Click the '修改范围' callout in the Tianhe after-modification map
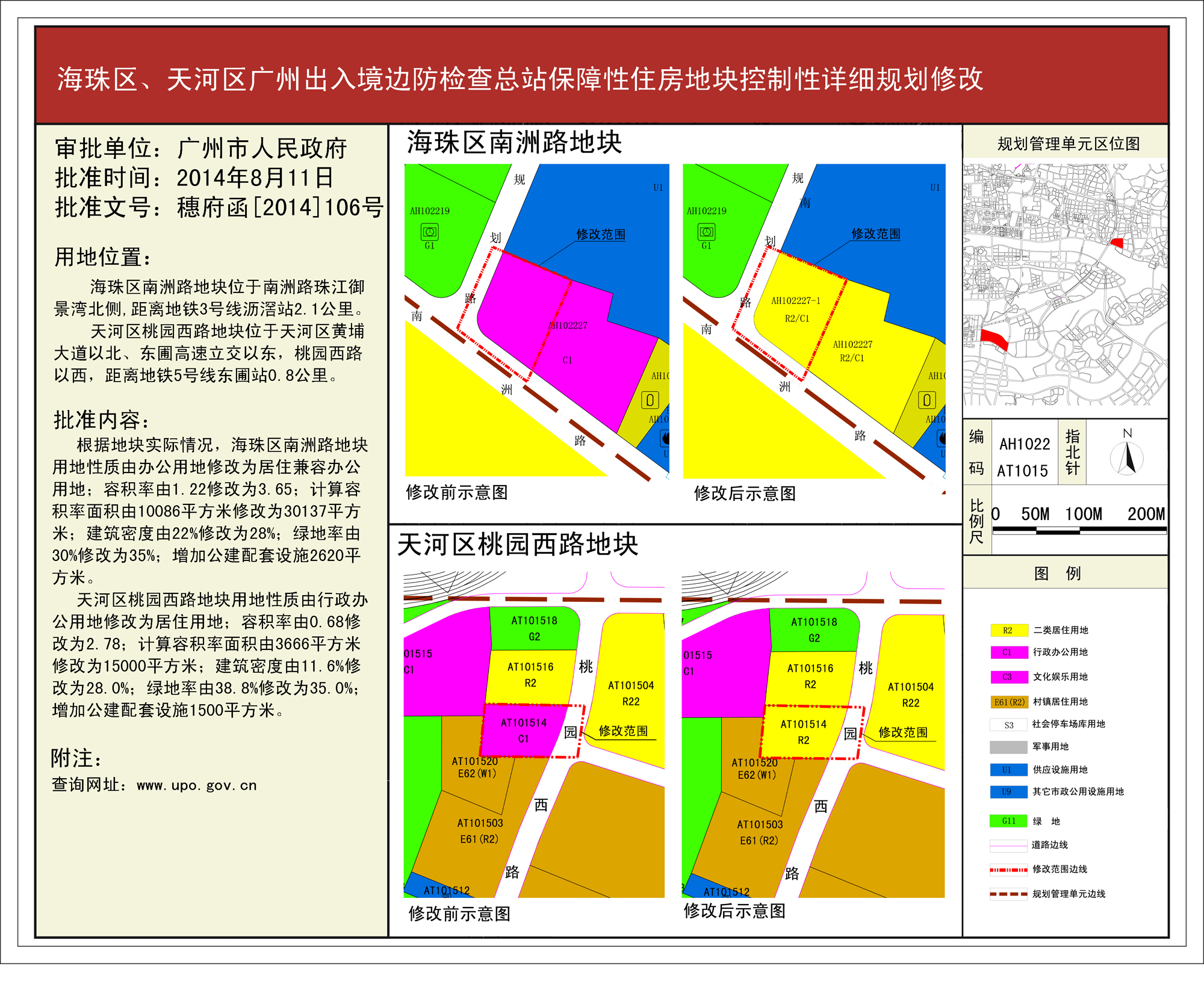 pos(903,732)
